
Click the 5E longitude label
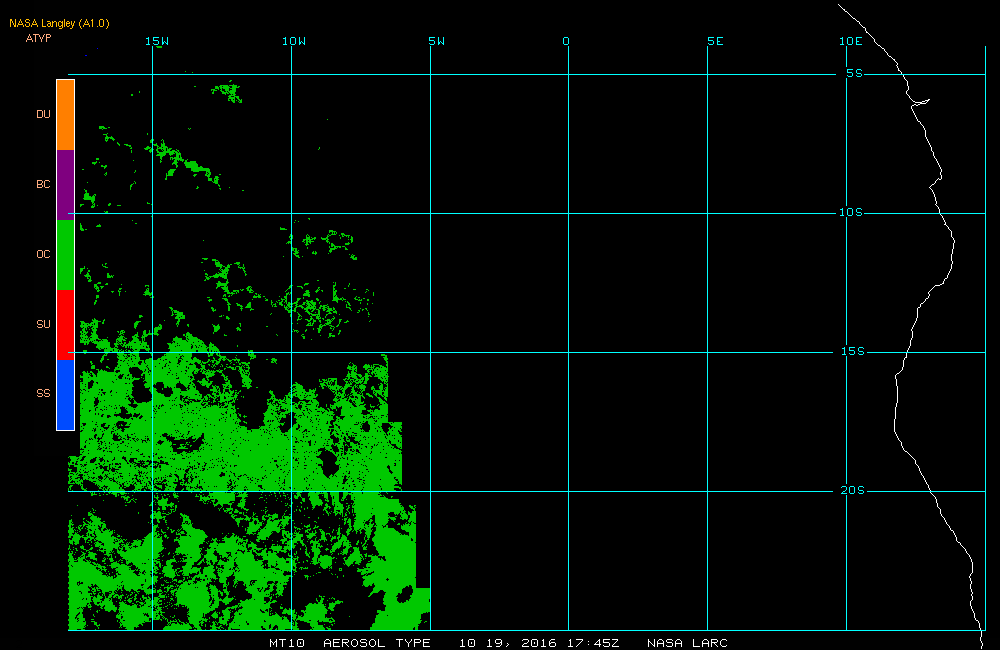pyautogui.click(x=716, y=41)
